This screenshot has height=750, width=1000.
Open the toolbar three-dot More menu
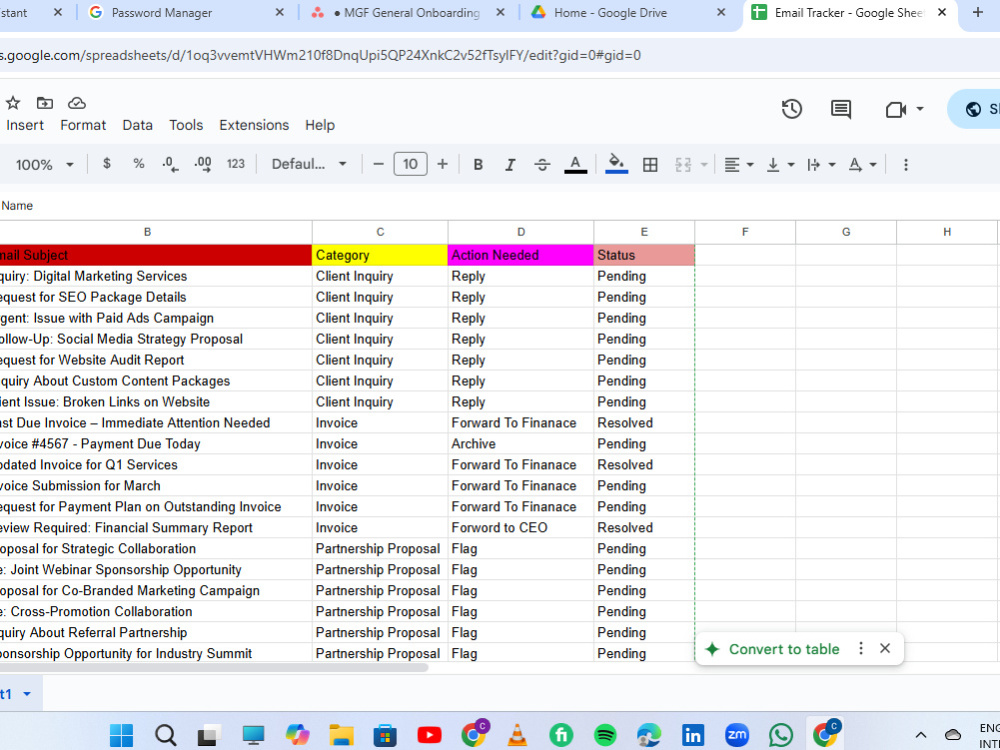[x=906, y=165]
